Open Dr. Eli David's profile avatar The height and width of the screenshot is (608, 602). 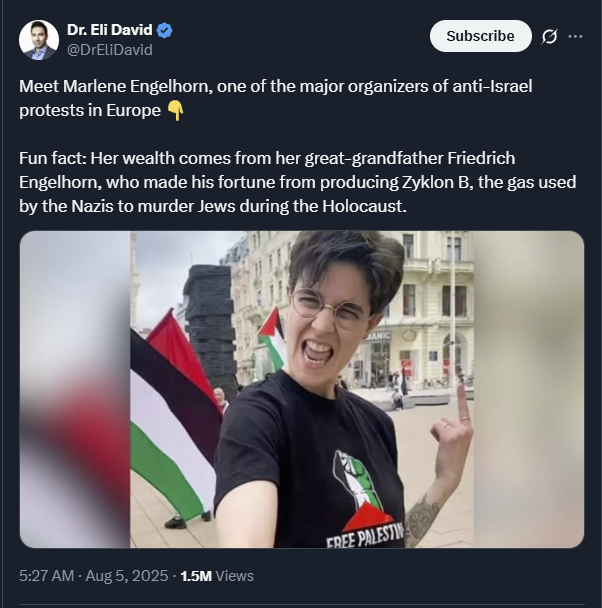(39, 40)
